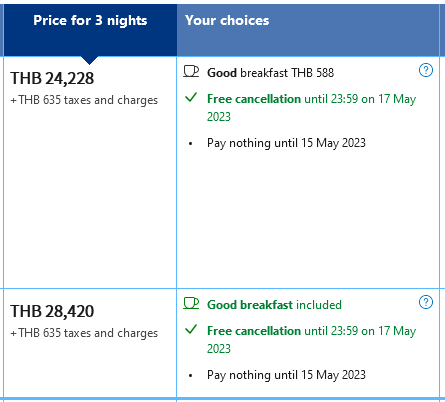Click the help icon for THB 24,228 option
The width and height of the screenshot is (445, 402).
(426, 70)
